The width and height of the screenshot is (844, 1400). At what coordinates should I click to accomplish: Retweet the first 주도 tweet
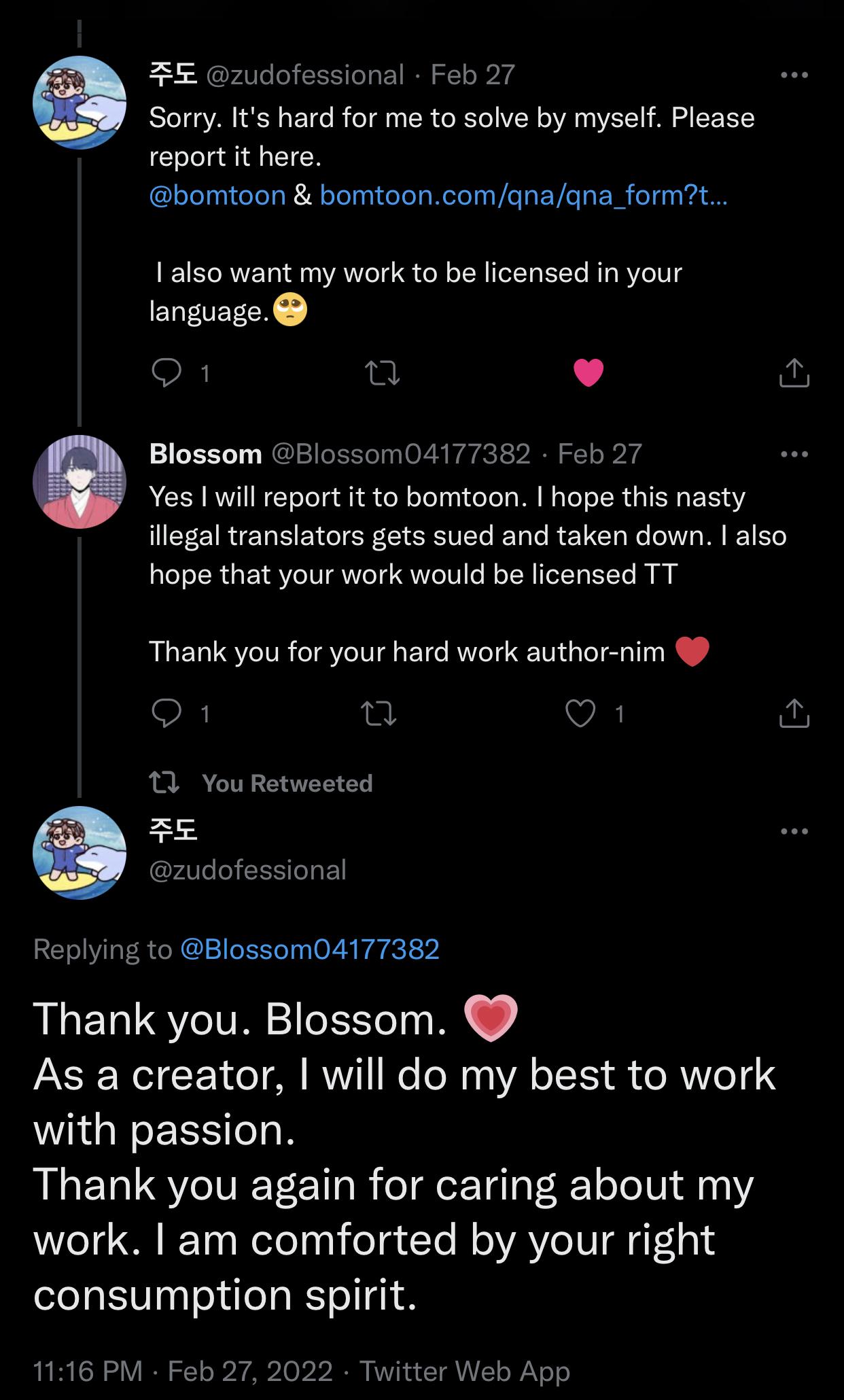pyautogui.click(x=383, y=373)
